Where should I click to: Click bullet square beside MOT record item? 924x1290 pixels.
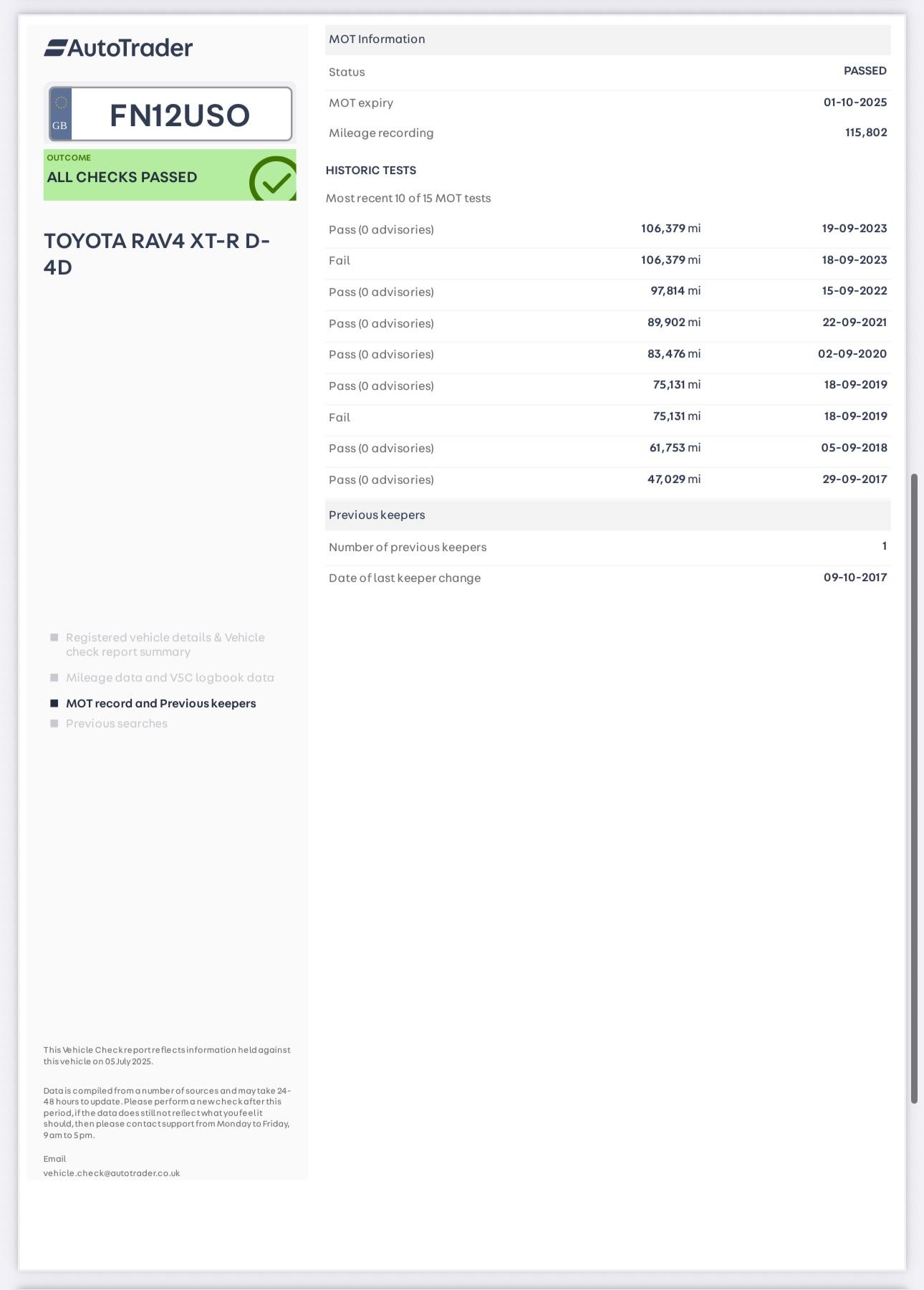click(x=54, y=703)
